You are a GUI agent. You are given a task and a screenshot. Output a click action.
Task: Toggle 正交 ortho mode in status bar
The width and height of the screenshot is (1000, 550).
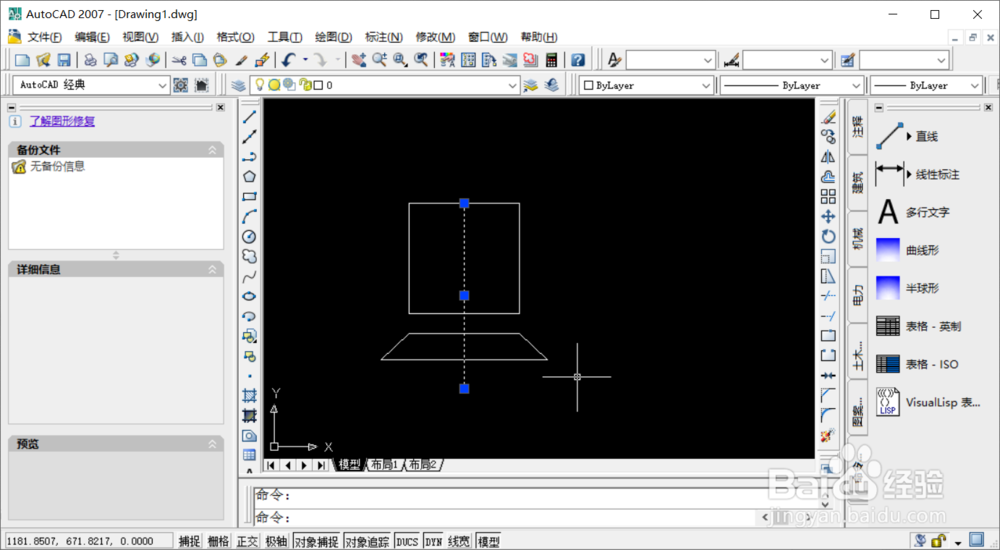tap(247, 542)
